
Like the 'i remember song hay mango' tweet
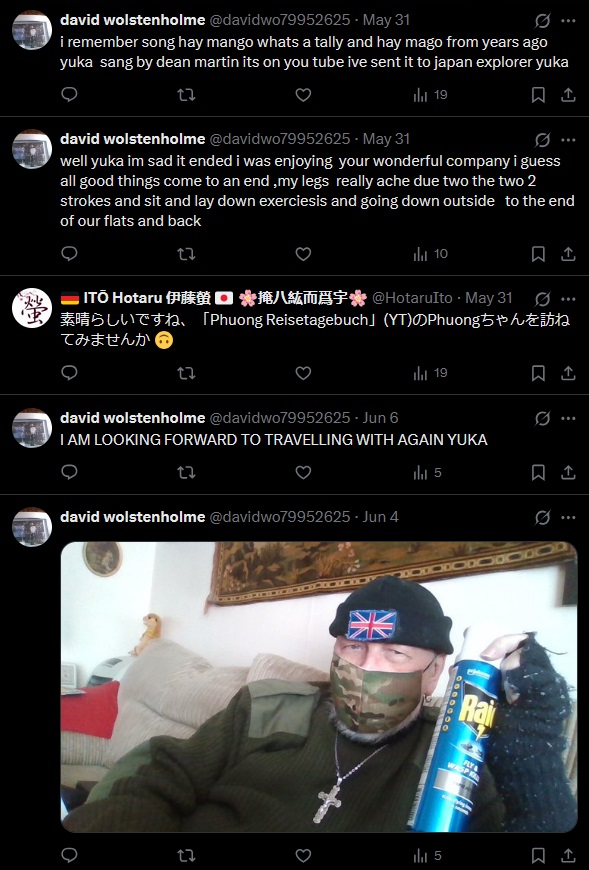(303, 95)
